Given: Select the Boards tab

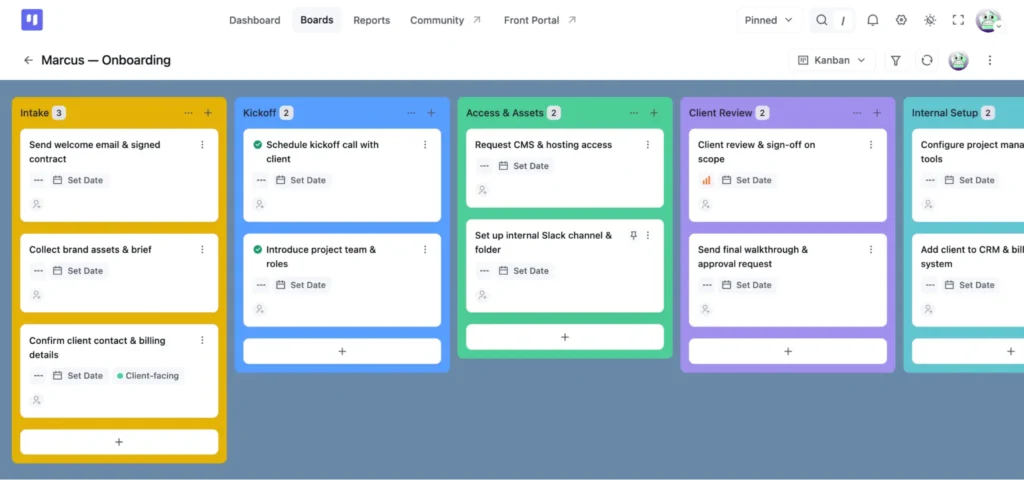Looking at the screenshot, I should (x=317, y=20).
